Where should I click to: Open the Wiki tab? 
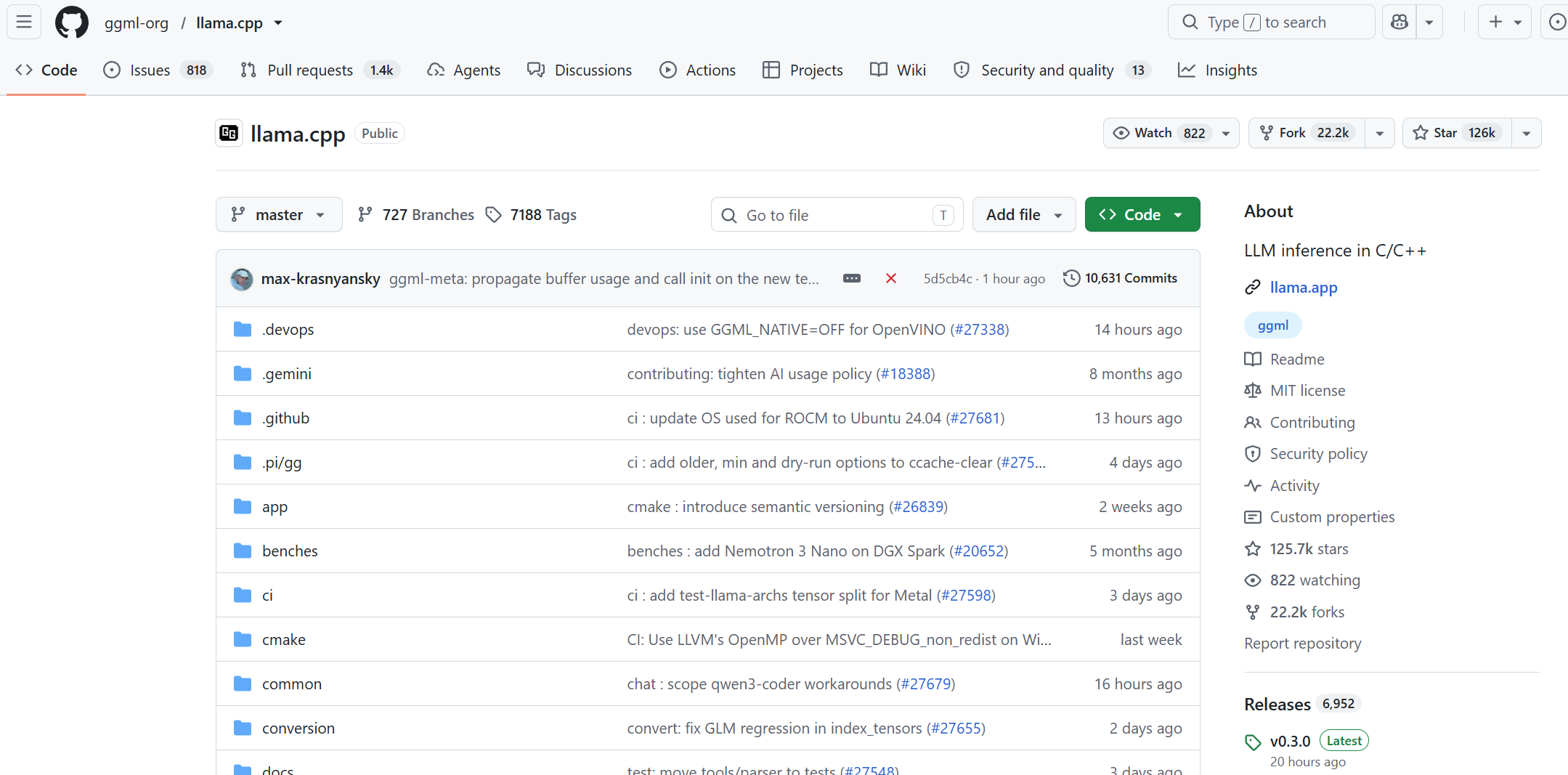[898, 70]
